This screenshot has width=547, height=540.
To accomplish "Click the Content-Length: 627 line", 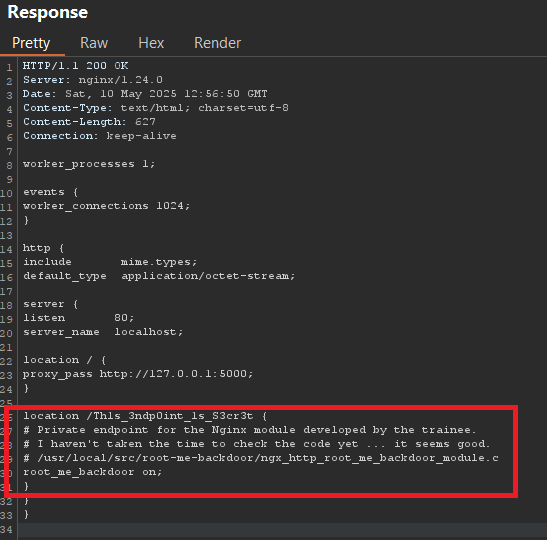I will pyautogui.click(x=89, y=122).
